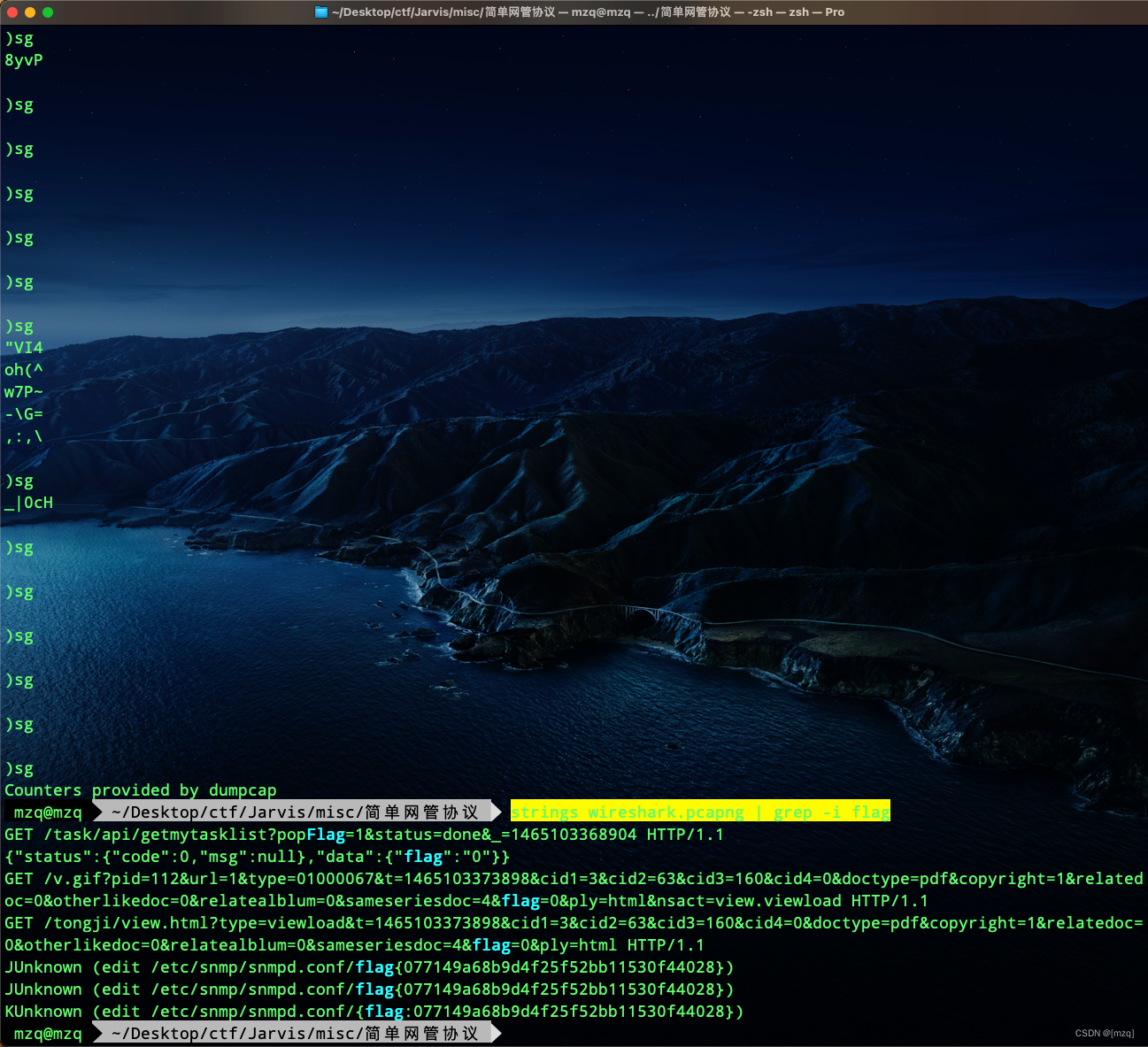This screenshot has width=1148, height=1047.
Task: Maximize the terminal using the green button
Action: (48, 12)
